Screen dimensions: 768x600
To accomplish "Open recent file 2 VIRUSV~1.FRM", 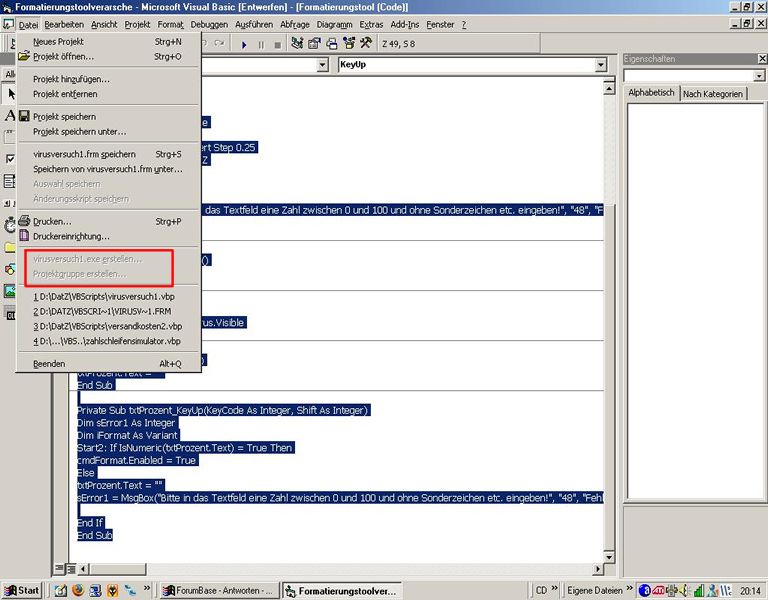I will [x=109, y=311].
